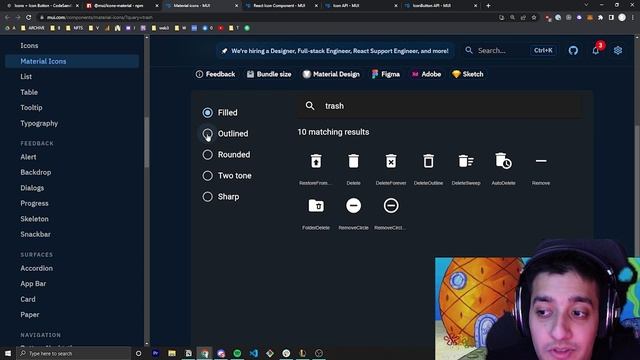
Task: Go to List in sidebar
Action: (26, 77)
